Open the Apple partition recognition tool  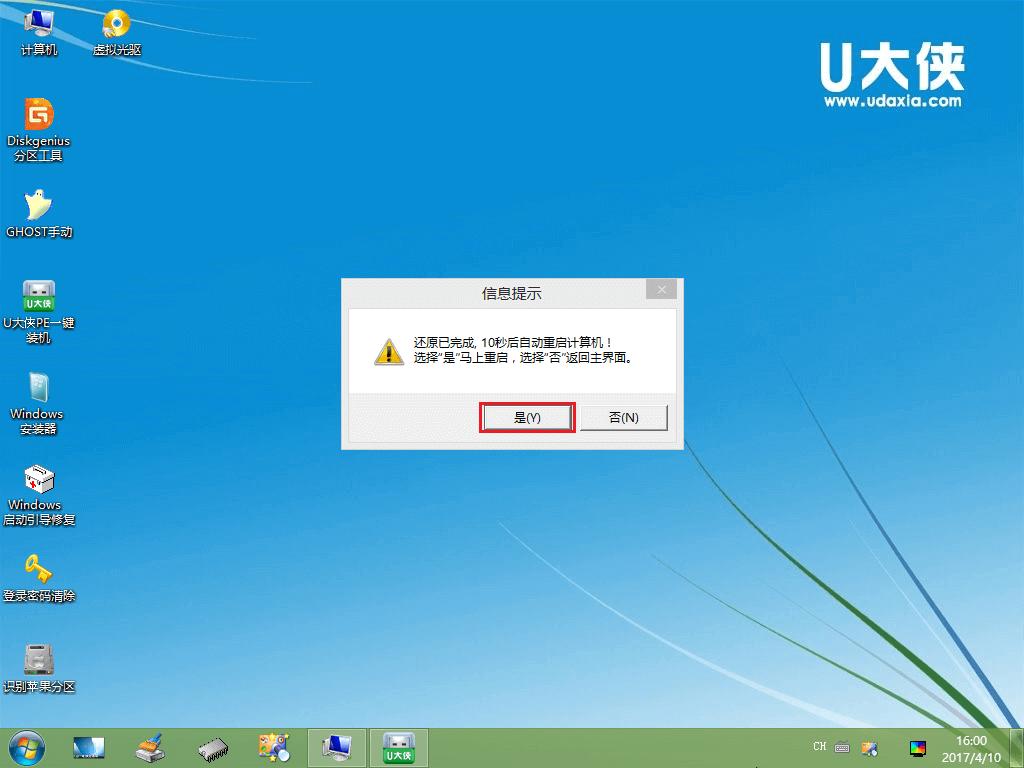[x=38, y=660]
